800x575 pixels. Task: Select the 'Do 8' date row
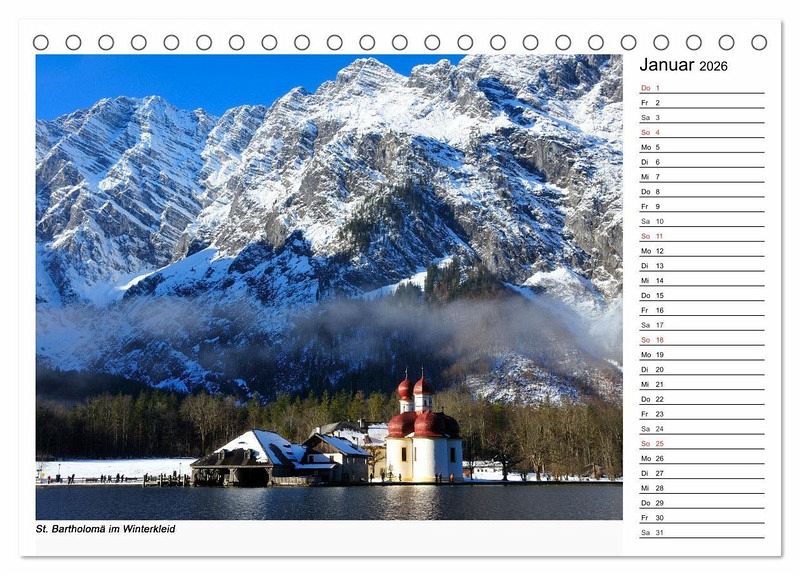(702, 191)
